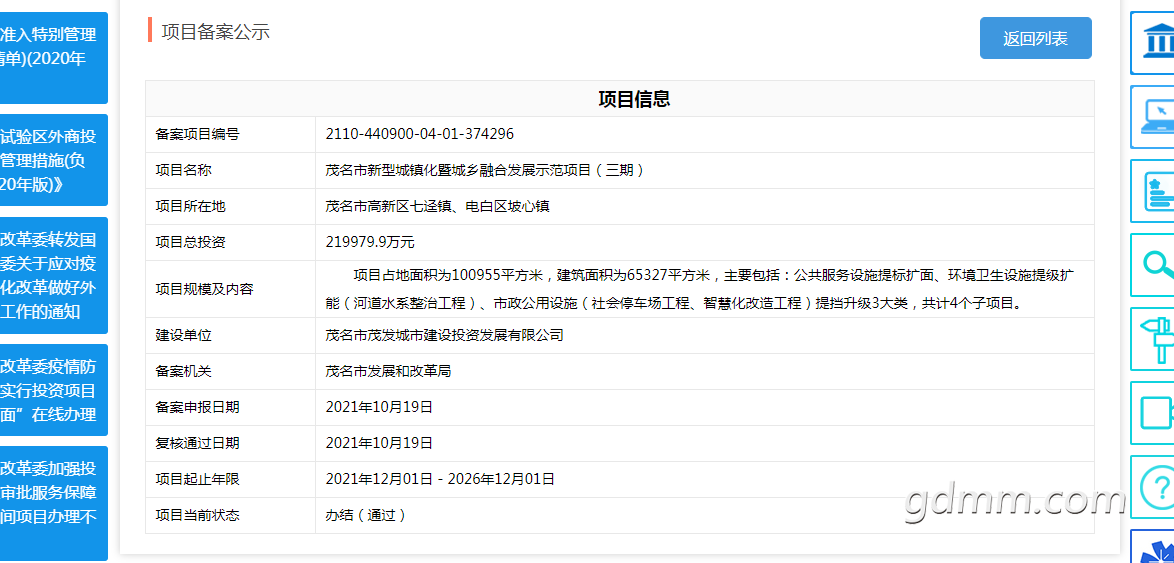
Task: Click the government building icon in right sidebar
Action: (x=1155, y=43)
